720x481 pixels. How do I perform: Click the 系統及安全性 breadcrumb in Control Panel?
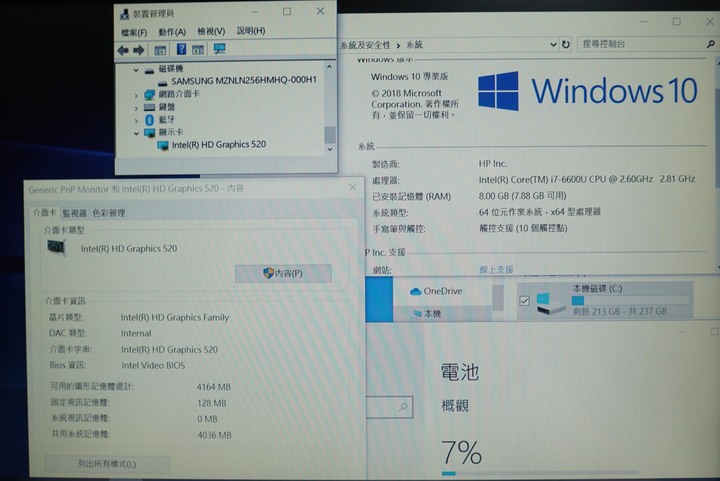click(366, 45)
